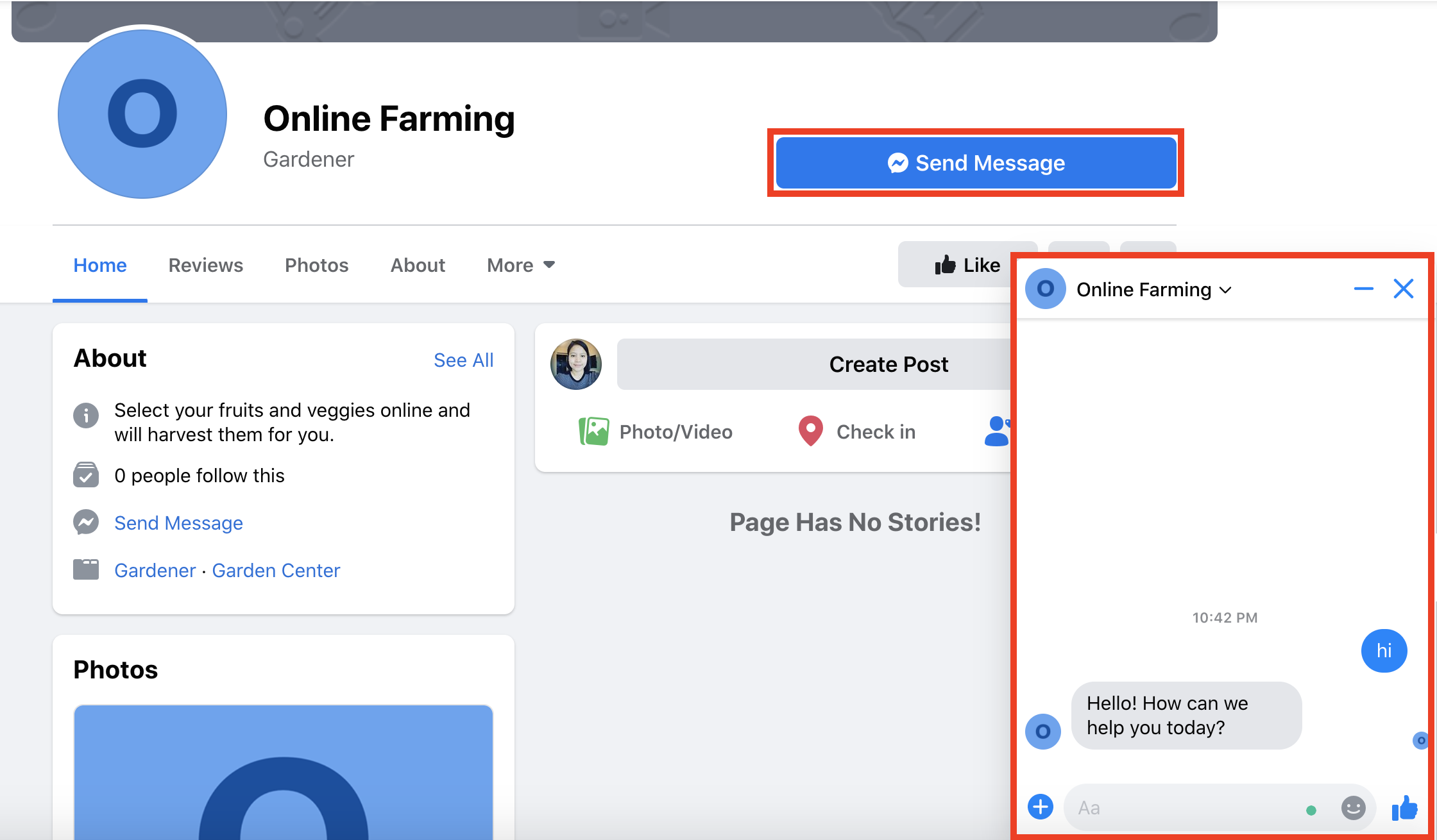Go to the About tab
The image size is (1437, 840).
[x=418, y=265]
